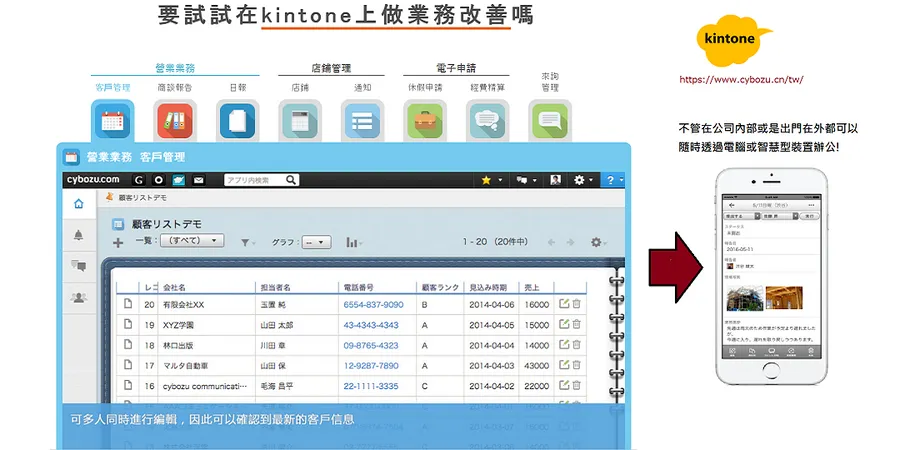The width and height of the screenshot is (900, 450).
Task: Sort by 電話番号 column header
Action: (359, 288)
